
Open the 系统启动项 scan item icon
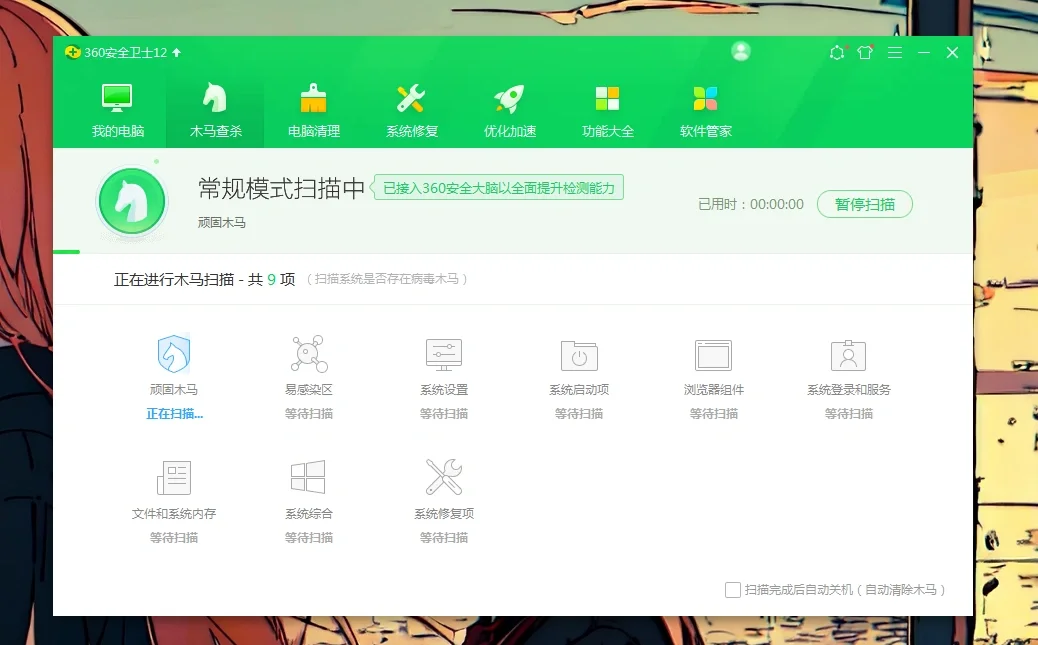coord(578,354)
